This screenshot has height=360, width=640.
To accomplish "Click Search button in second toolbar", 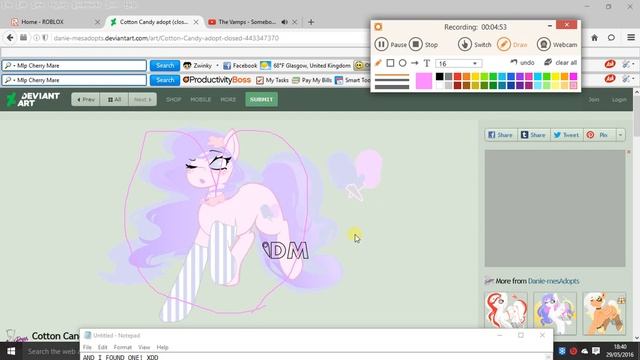I will tap(165, 80).
